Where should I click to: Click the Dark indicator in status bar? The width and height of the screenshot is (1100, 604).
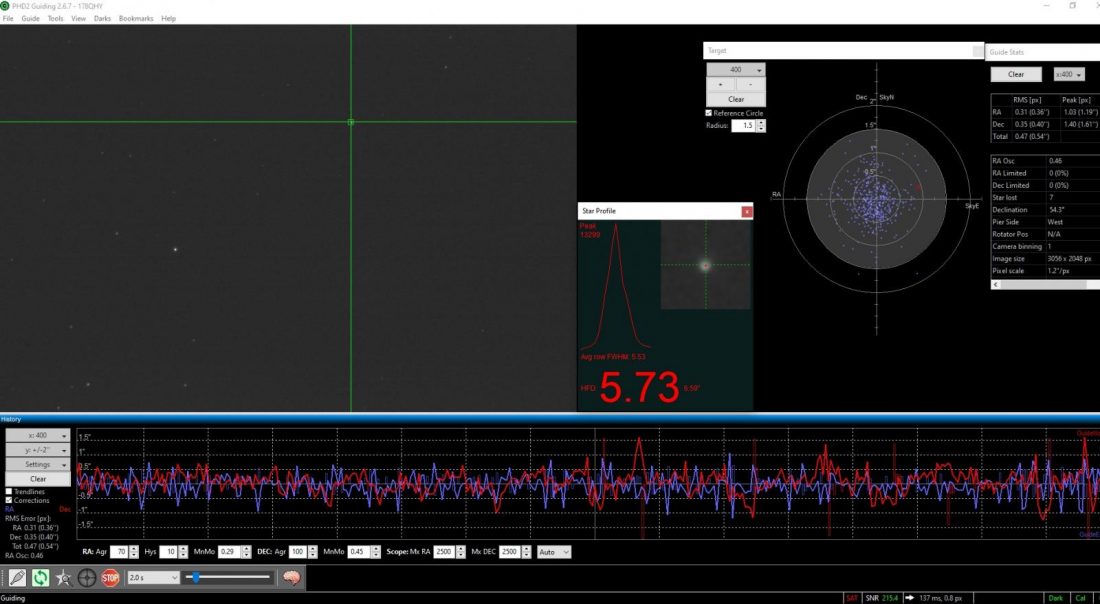1055,598
